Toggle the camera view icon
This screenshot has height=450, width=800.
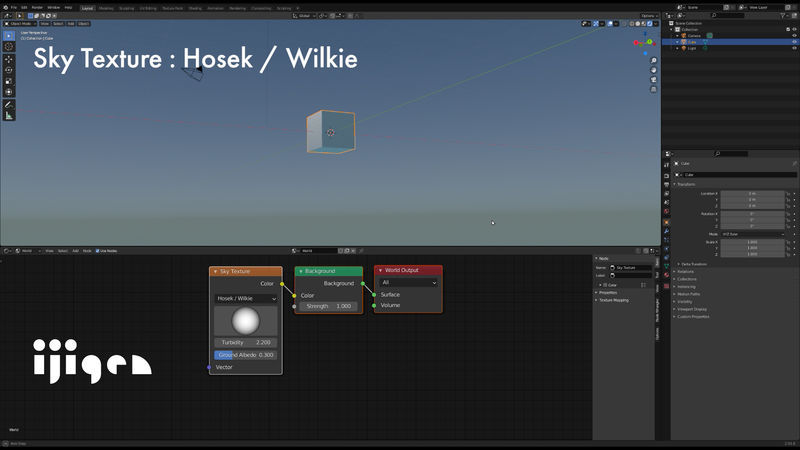tap(654, 80)
